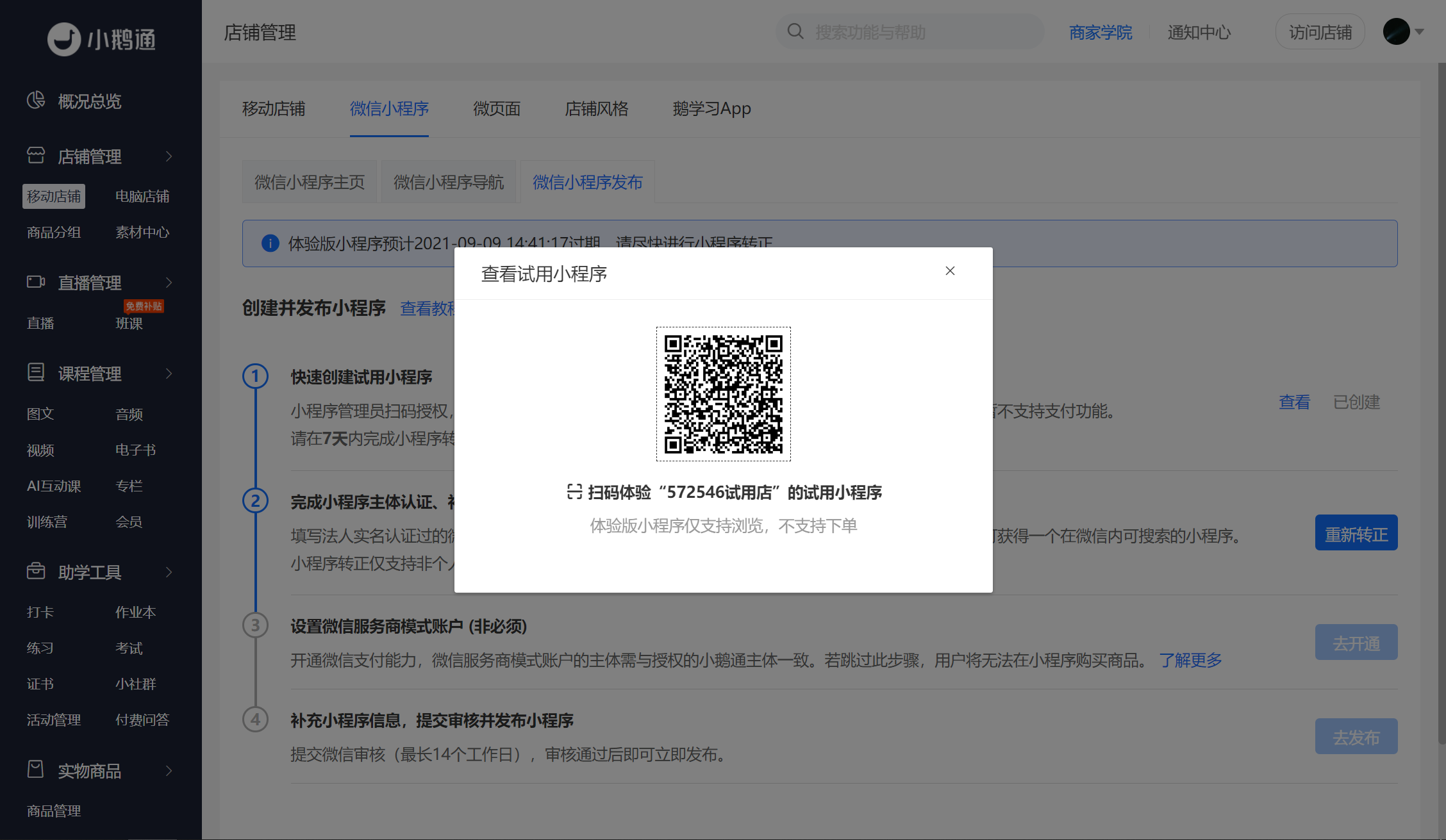Select 电脑店铺 in the sidebar
The height and width of the screenshot is (840, 1446).
point(142,196)
